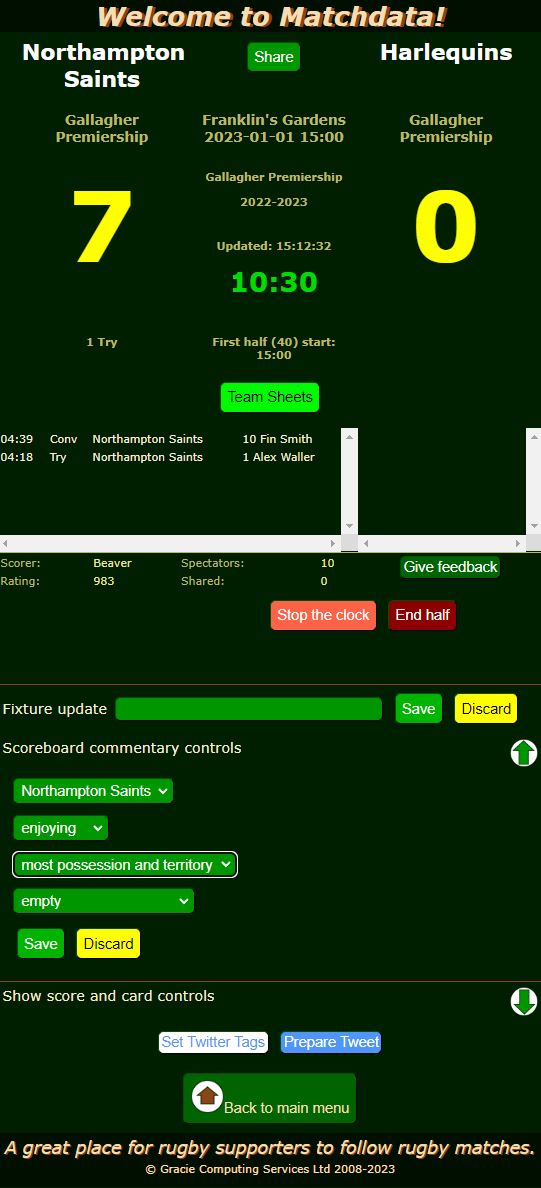Click scorer name 'Beaver'
This screenshot has width=541, height=1188.
112,564
